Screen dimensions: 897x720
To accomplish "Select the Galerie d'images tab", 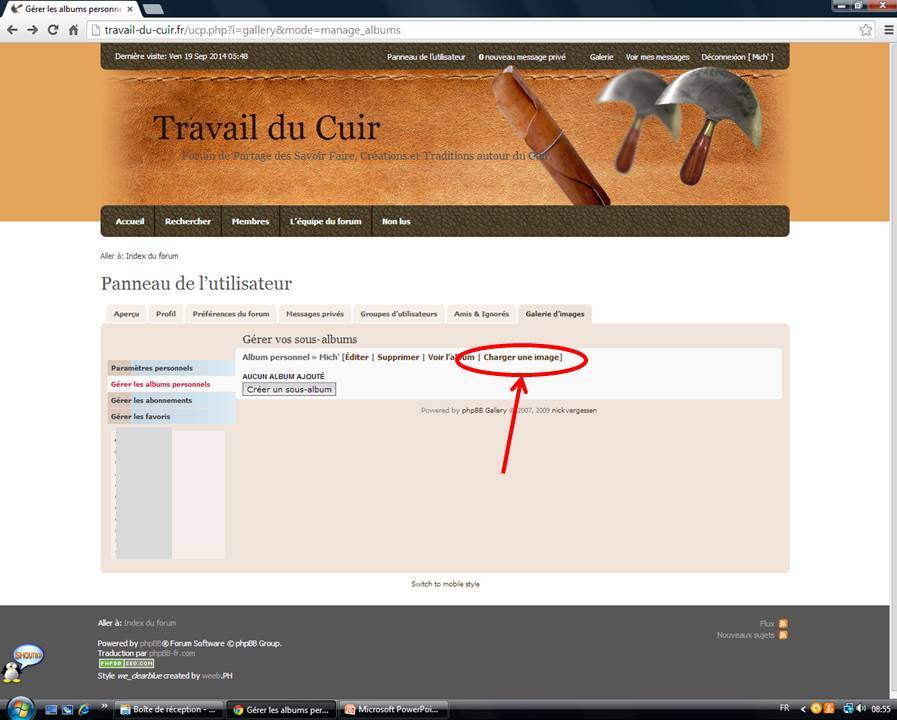I will click(555, 314).
